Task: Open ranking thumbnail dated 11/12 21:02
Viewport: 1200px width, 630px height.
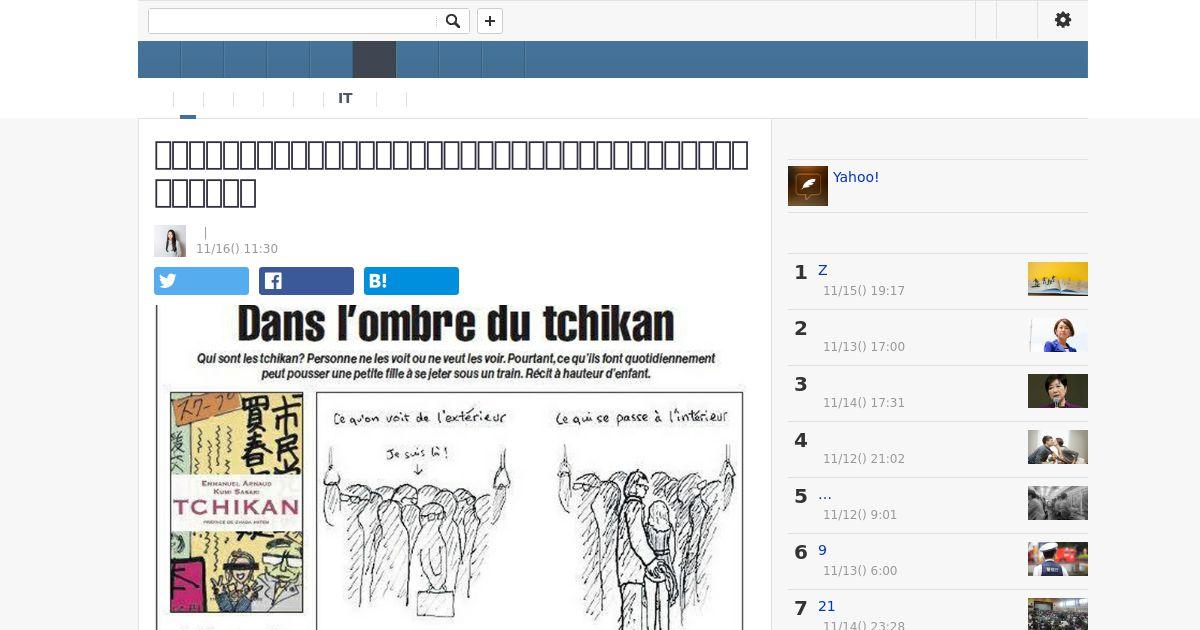Action: 1058,447
